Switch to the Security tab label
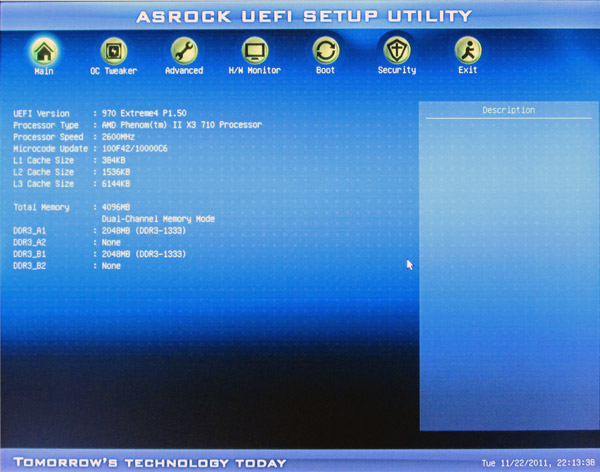600x472 pixels. point(397,70)
